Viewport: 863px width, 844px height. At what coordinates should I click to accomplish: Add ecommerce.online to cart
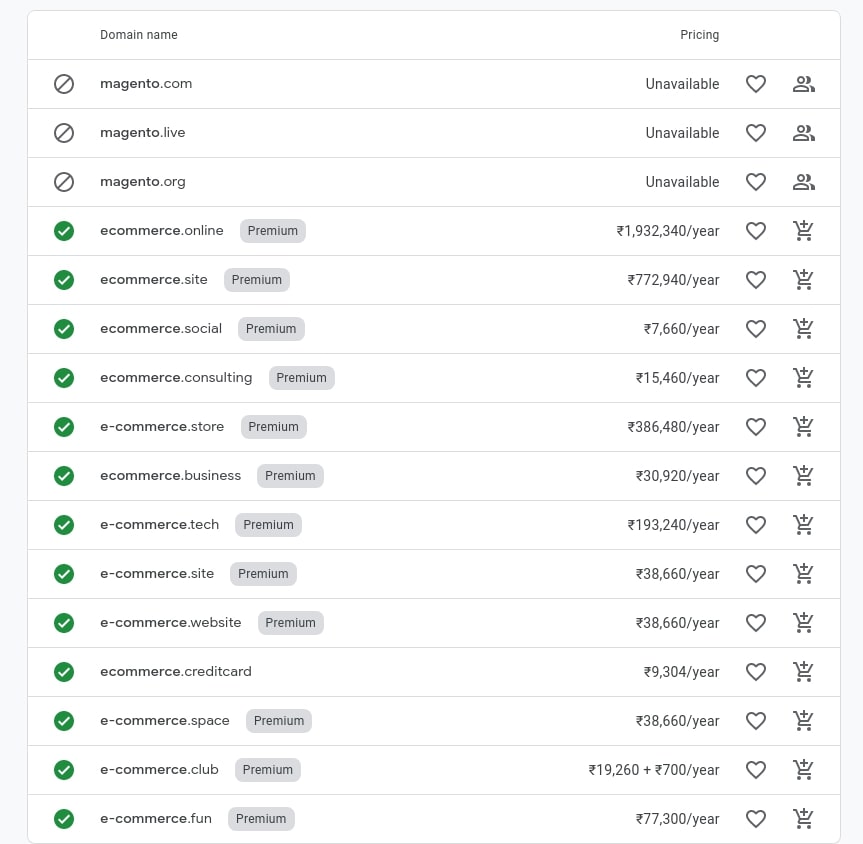point(804,231)
